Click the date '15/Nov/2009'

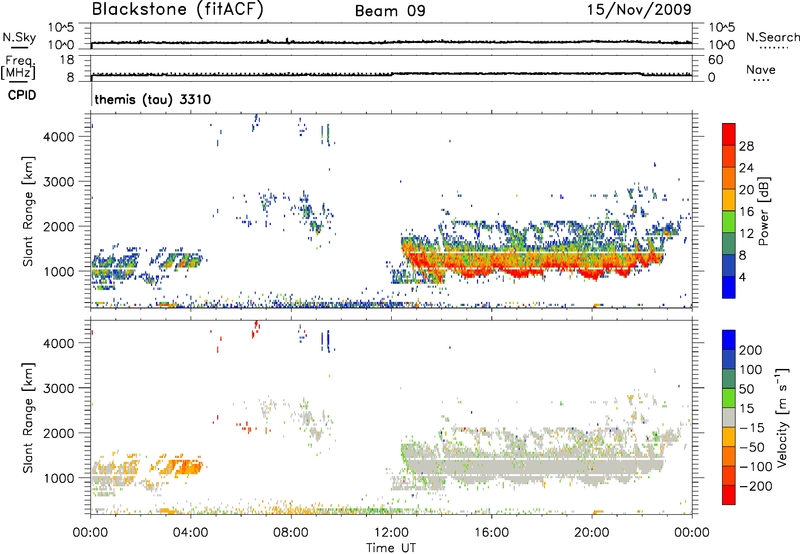pos(639,9)
